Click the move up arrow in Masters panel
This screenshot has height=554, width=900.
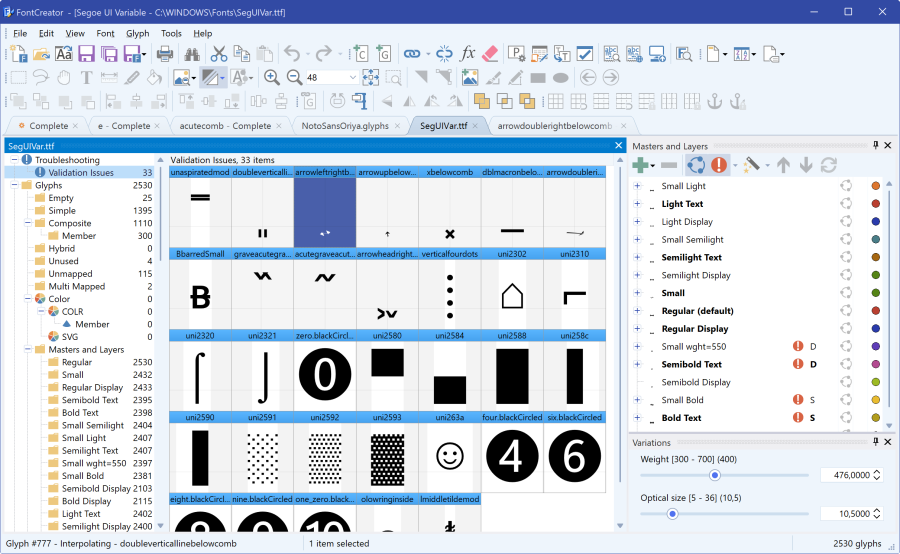[x=783, y=165]
